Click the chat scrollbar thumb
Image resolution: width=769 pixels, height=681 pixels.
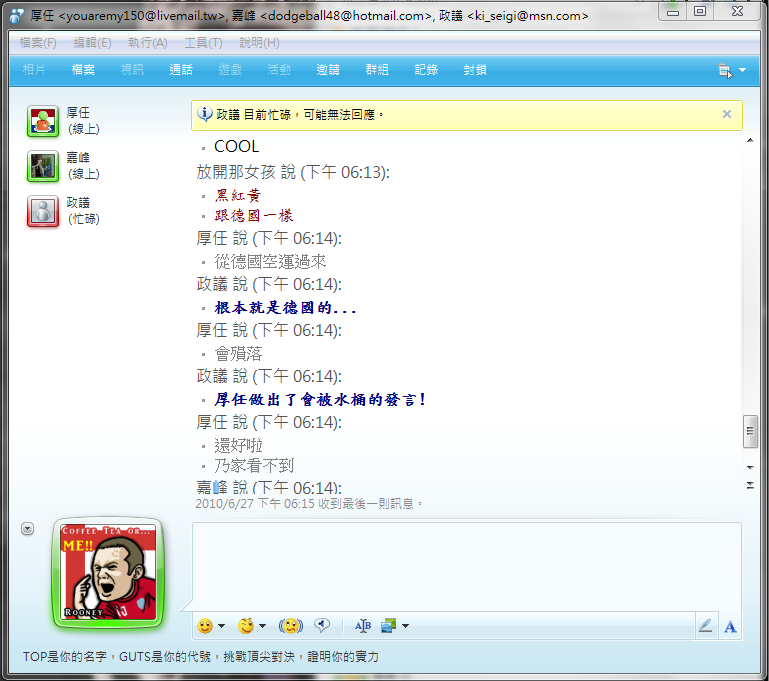click(x=750, y=431)
